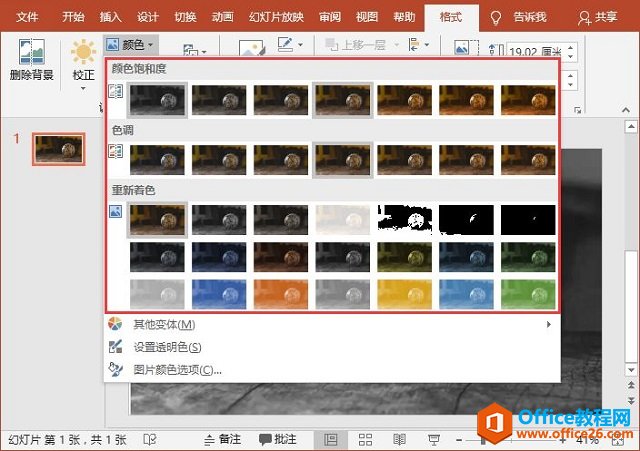Switch to Slide Sorter view icon
Viewport: 640px width, 451px height.
[x=364, y=439]
